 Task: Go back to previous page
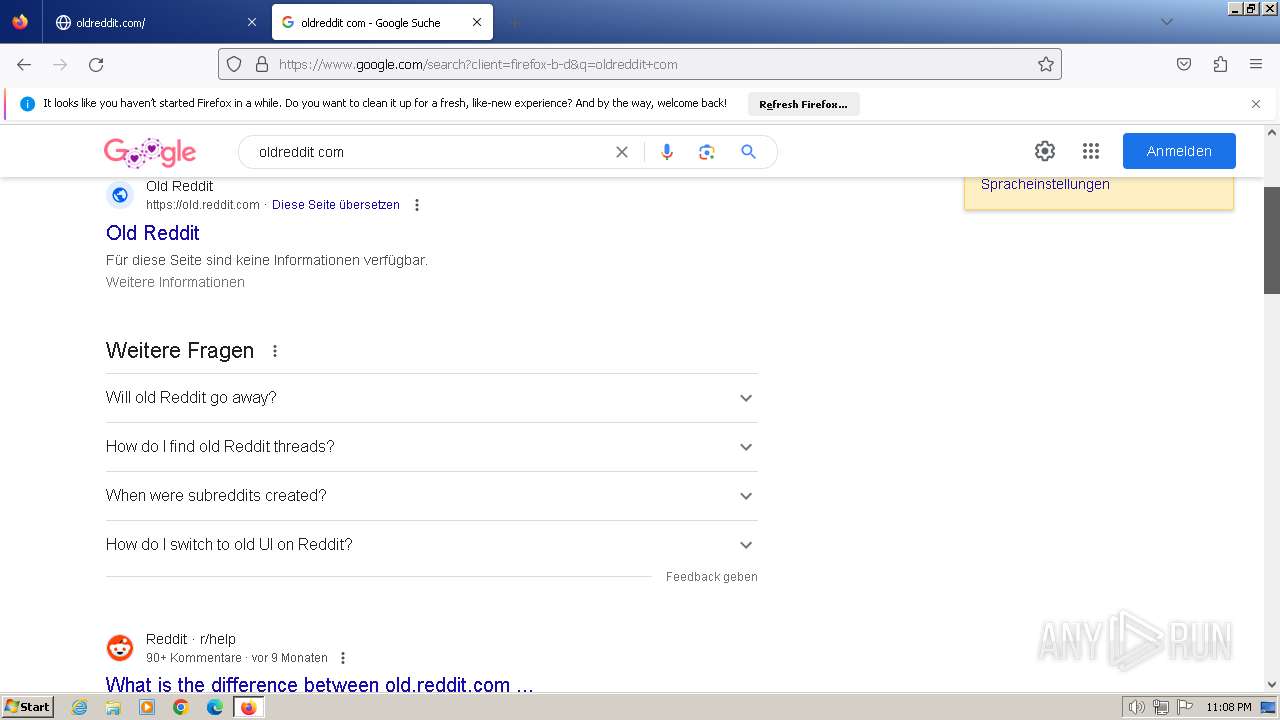(x=24, y=64)
